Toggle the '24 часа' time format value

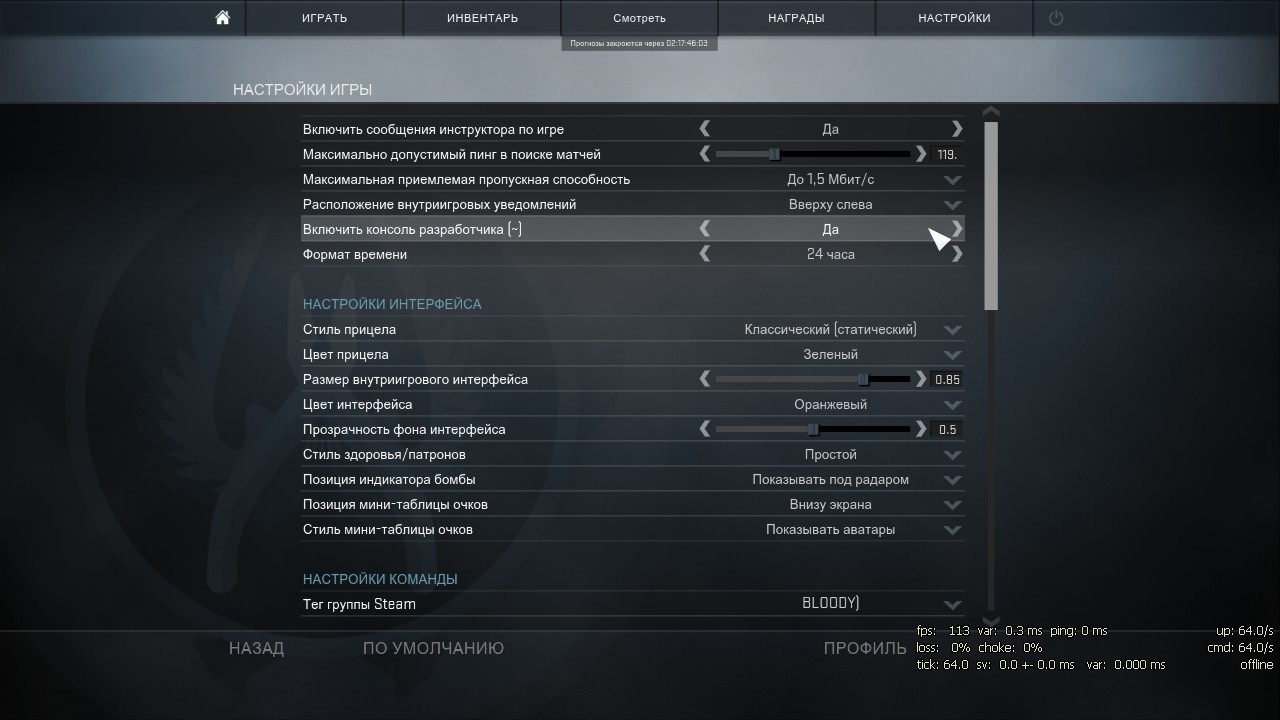831,254
